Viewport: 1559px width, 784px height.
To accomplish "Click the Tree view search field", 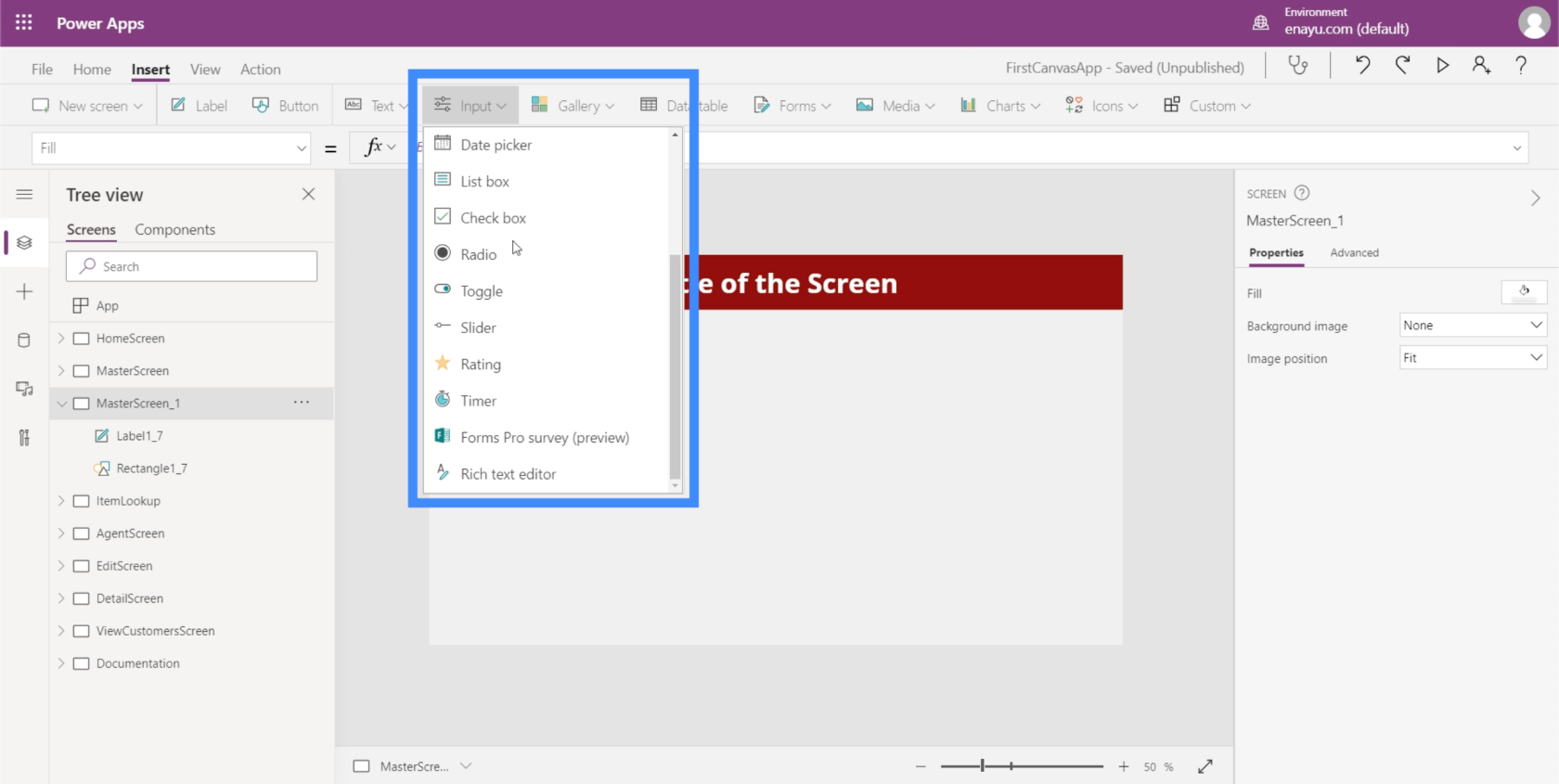I will [x=191, y=266].
